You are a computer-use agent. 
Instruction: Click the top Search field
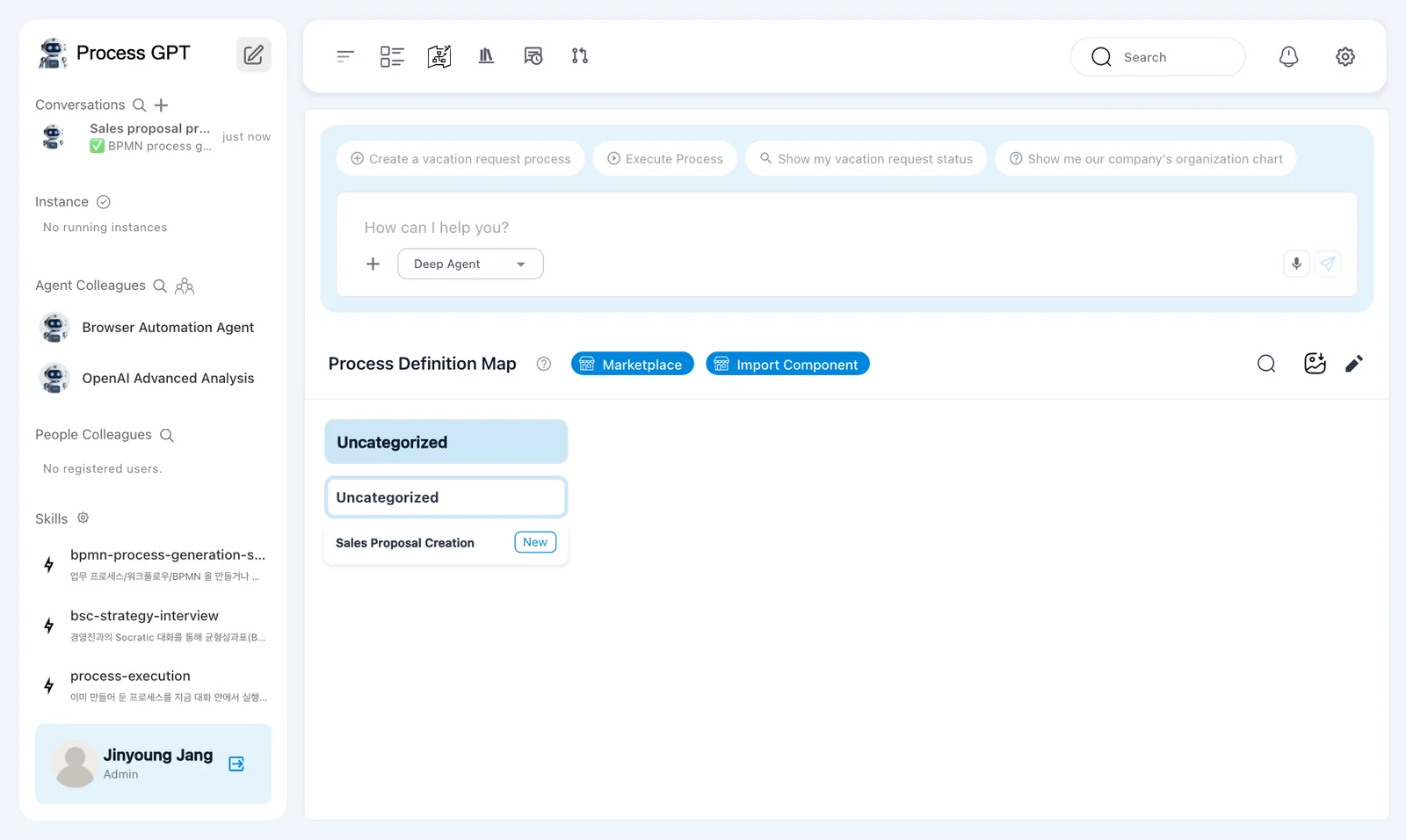[x=1157, y=57]
